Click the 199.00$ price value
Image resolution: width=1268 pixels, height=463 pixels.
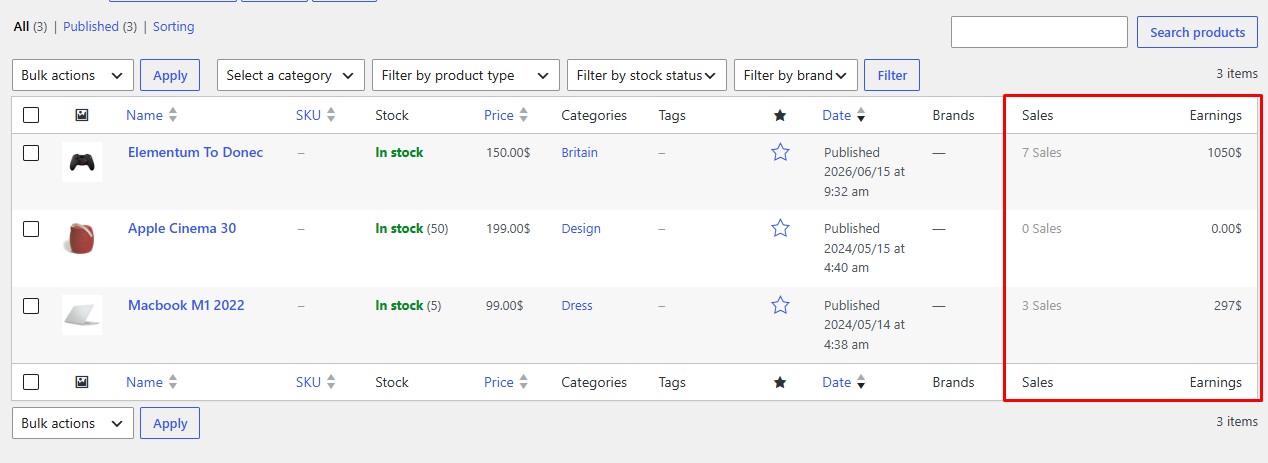point(508,228)
